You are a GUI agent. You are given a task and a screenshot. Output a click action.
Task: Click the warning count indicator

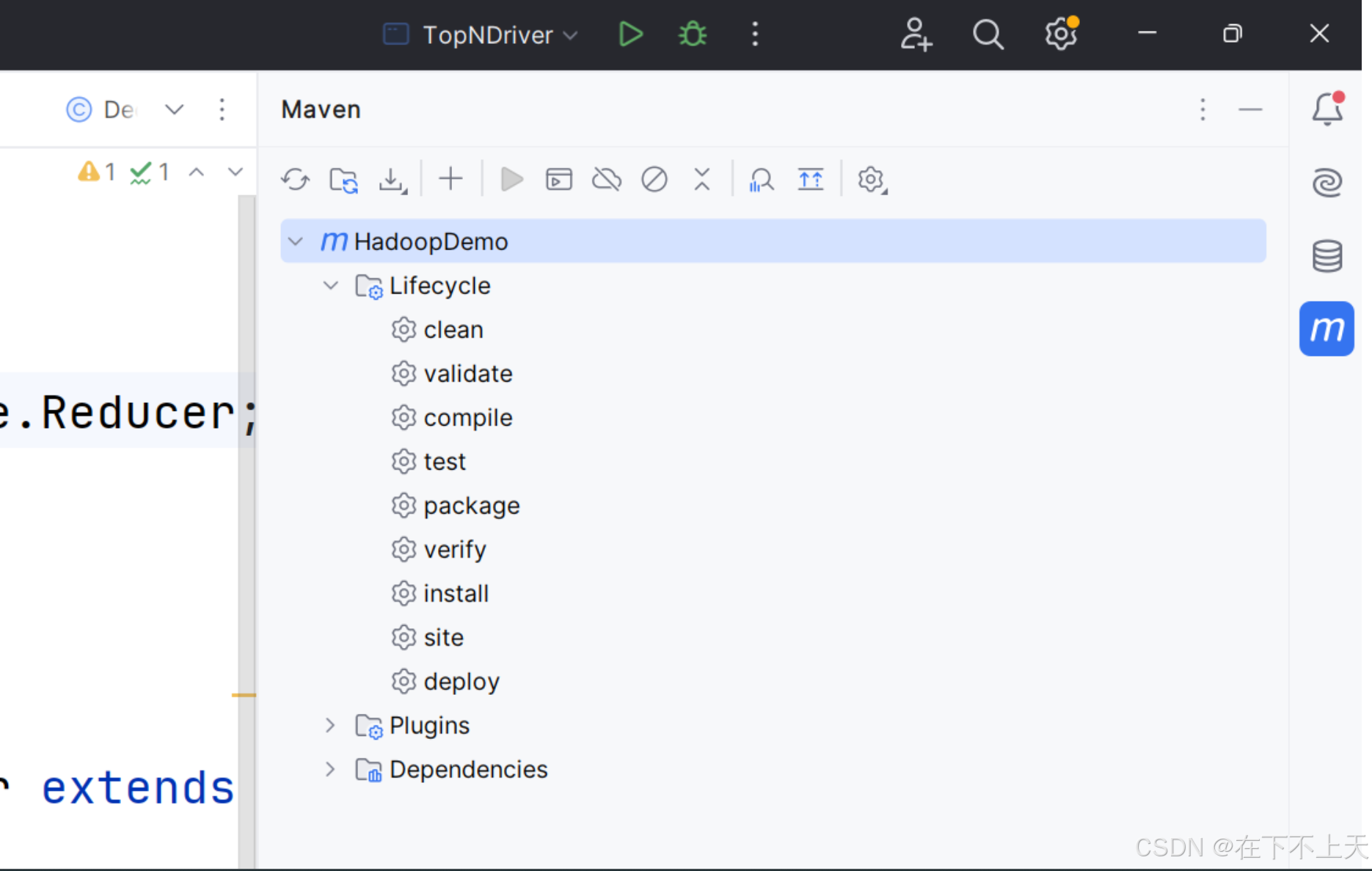tap(97, 172)
